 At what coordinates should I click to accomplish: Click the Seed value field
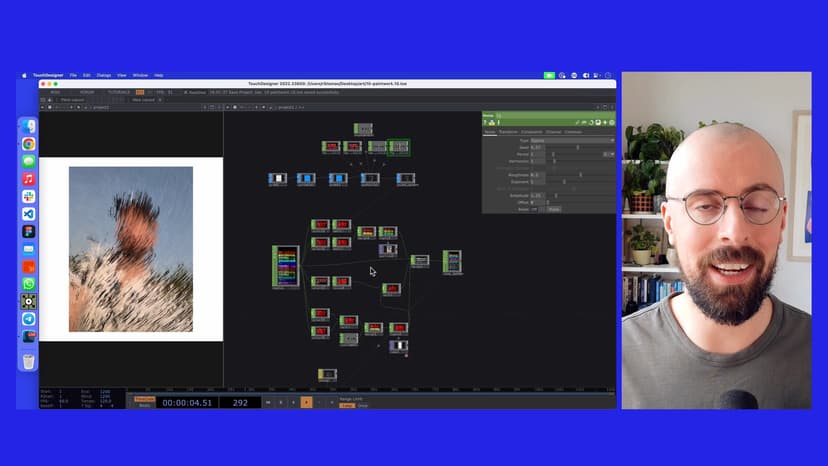[x=538, y=147]
